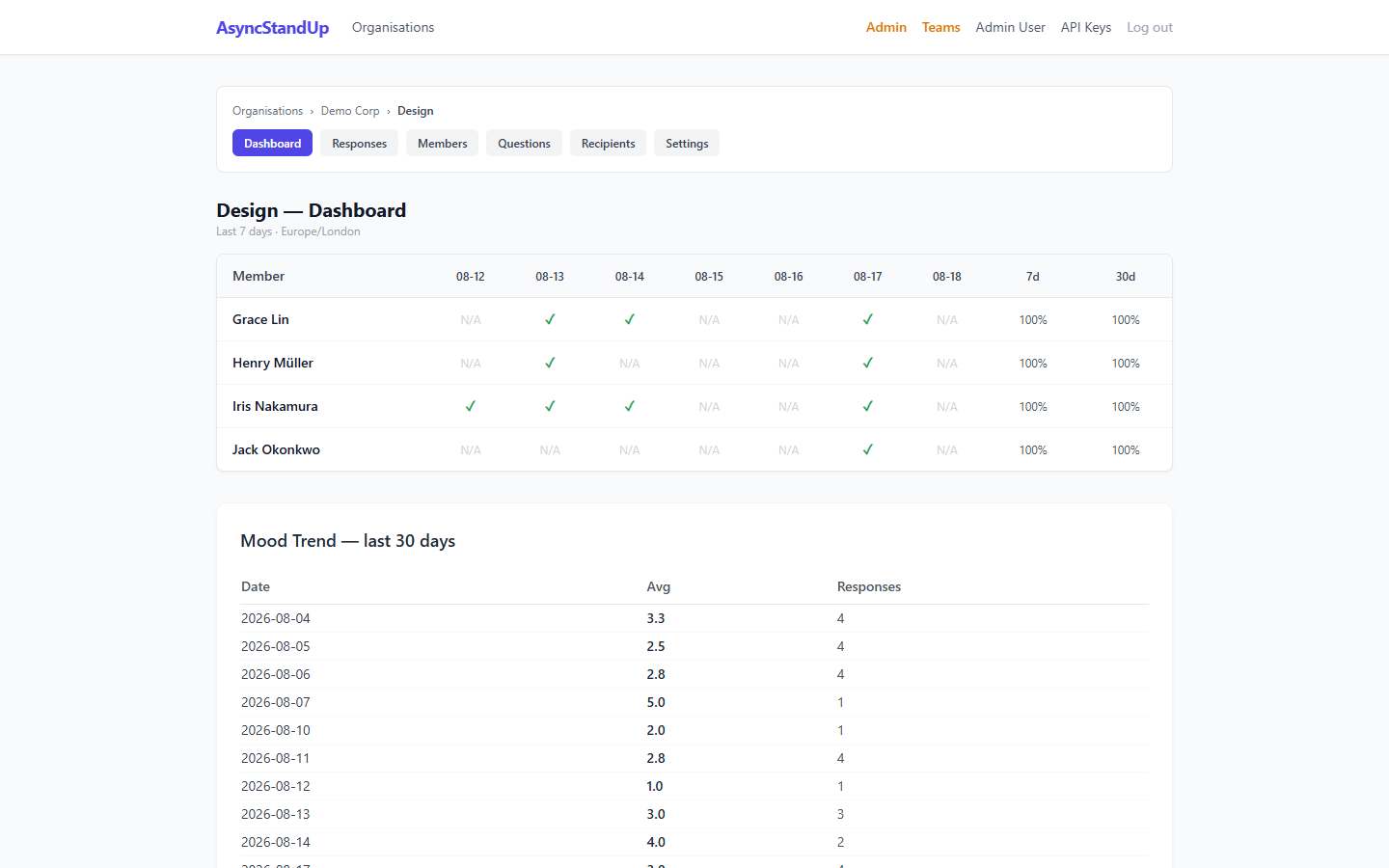Click Grace Lin's checkmark for 08-17

868,319
